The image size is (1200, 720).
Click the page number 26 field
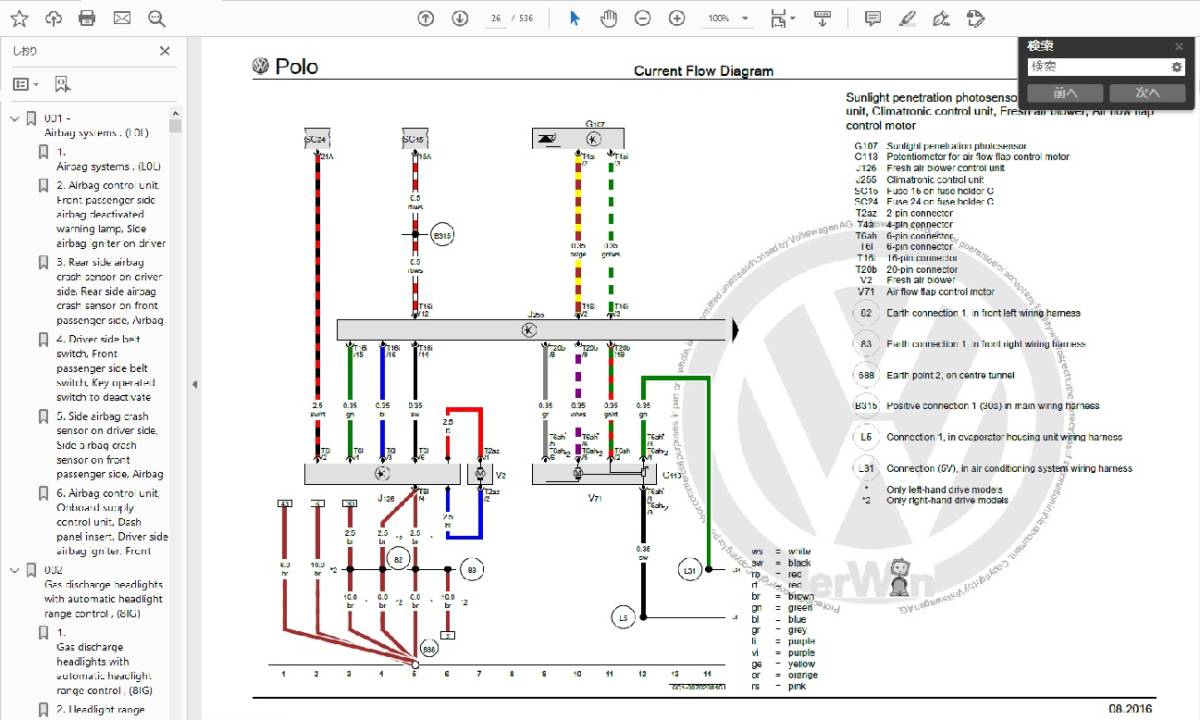click(495, 18)
